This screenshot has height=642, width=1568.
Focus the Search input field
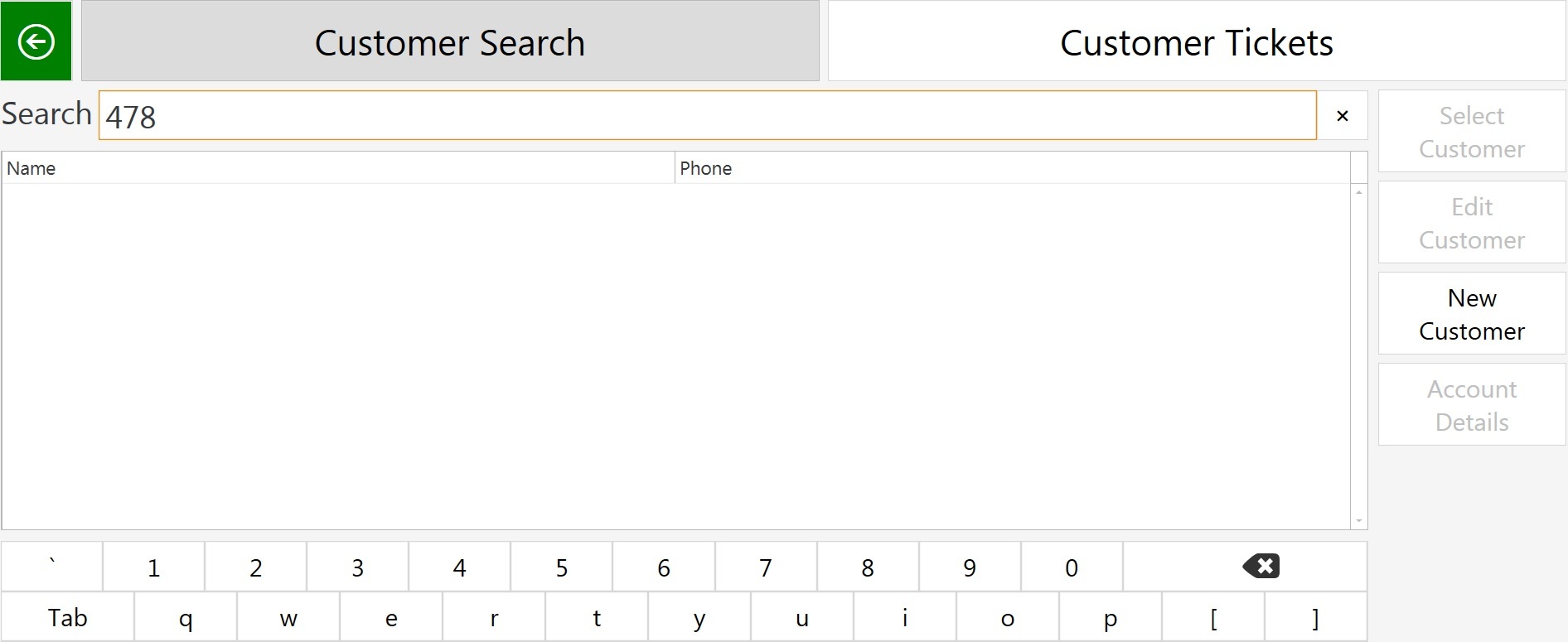point(708,116)
